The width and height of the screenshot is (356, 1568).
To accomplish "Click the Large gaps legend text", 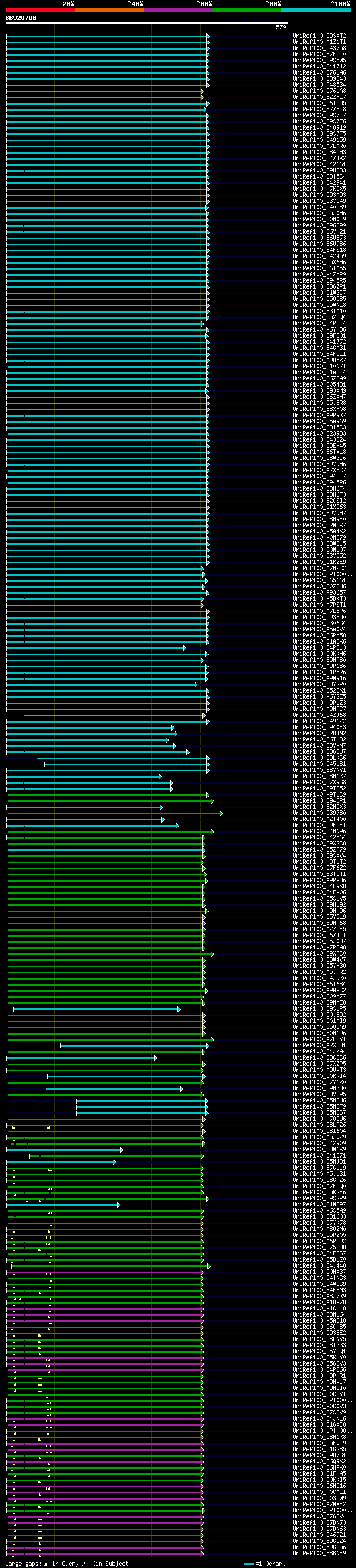I will pos(68,1564).
